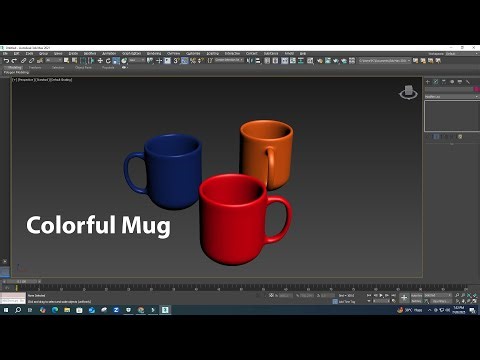Activate the Select and Rotate tool
Viewport: 480px width, 360px height.
pyautogui.click(x=108, y=61)
